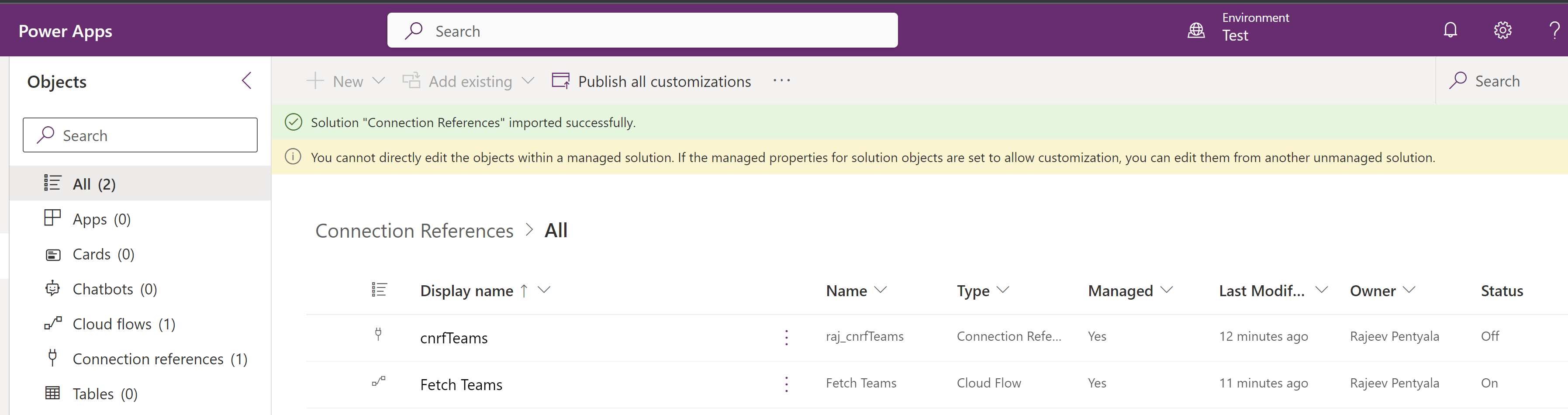Click the Environment globe icon
The image size is (1568, 415).
[x=1196, y=30]
